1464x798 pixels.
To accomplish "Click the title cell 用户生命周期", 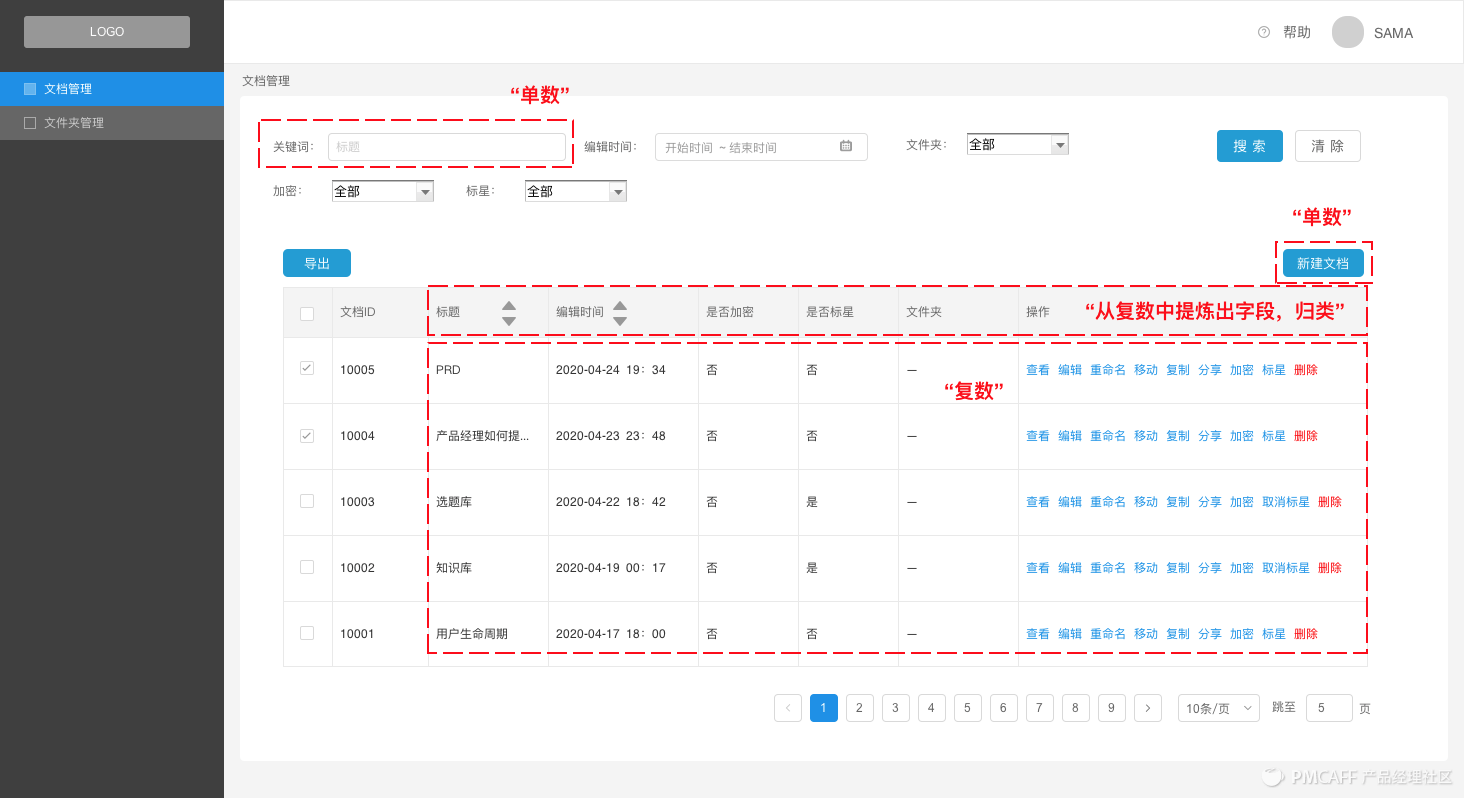I will coord(472,634).
